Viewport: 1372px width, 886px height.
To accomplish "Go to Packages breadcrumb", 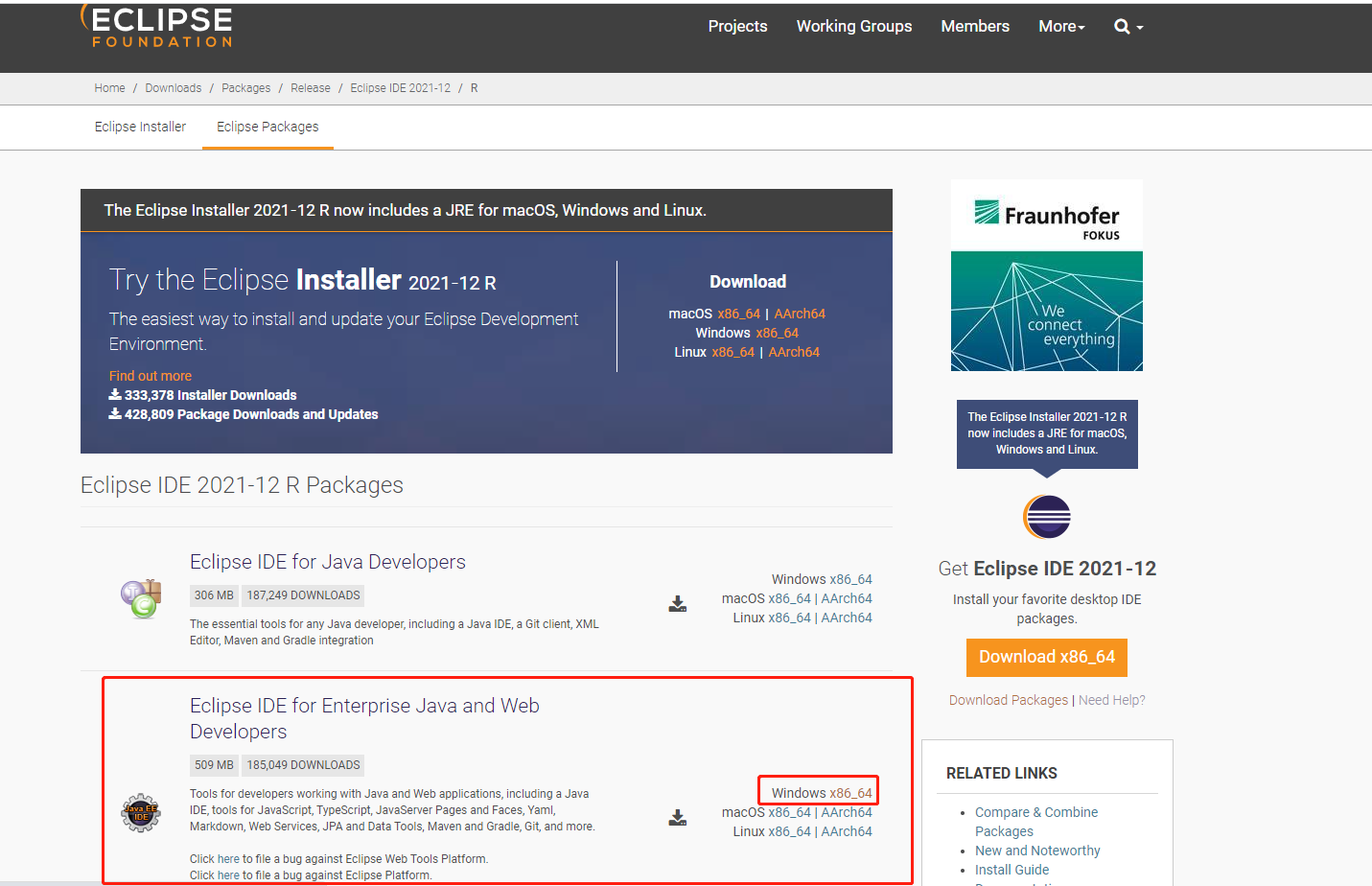I will click(246, 88).
